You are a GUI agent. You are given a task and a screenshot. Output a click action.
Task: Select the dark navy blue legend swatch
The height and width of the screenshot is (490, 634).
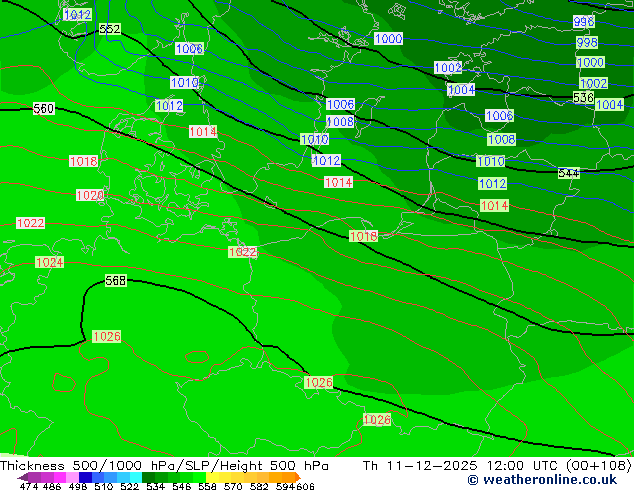point(85,477)
